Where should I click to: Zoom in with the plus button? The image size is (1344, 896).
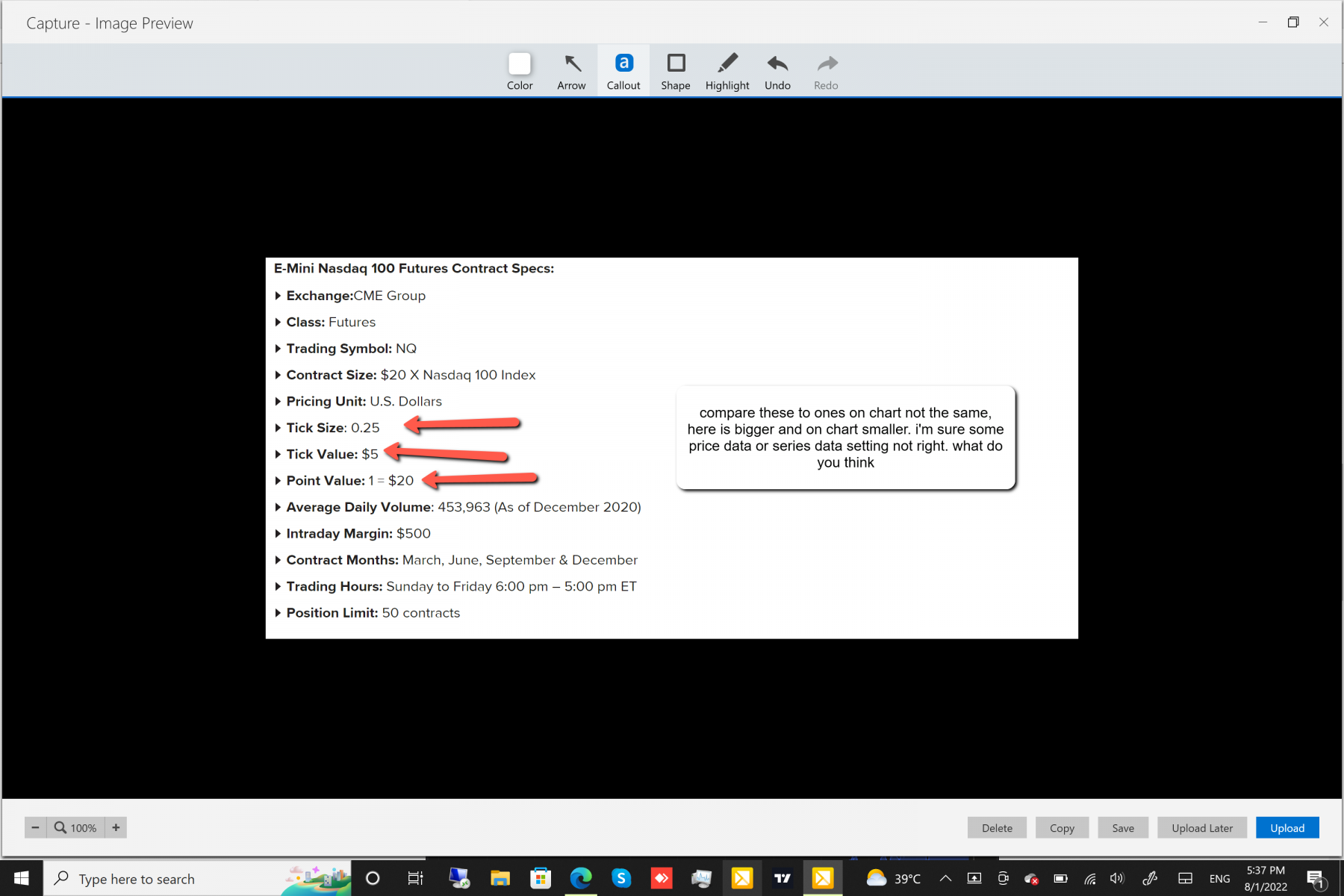point(116,827)
